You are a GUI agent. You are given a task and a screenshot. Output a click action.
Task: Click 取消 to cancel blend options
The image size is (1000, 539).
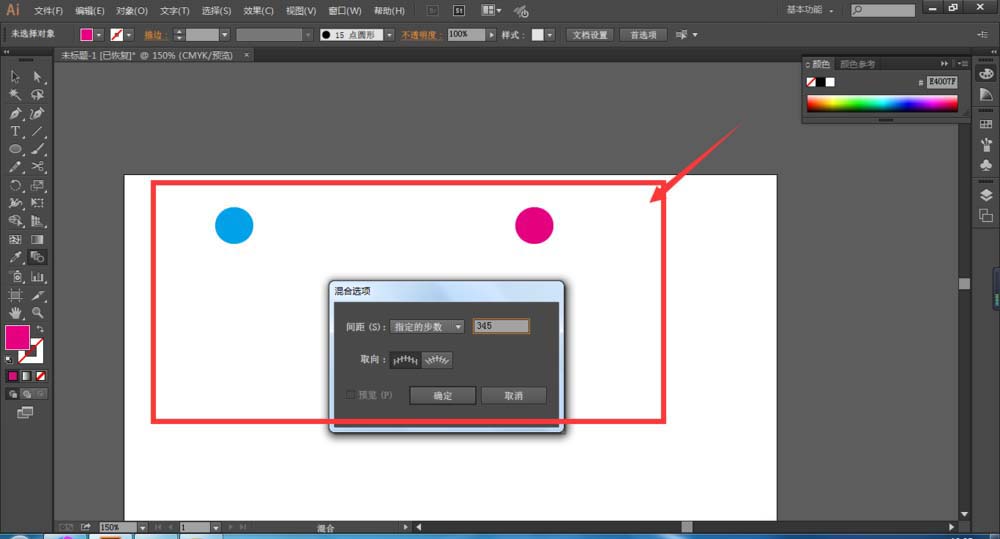click(x=513, y=395)
